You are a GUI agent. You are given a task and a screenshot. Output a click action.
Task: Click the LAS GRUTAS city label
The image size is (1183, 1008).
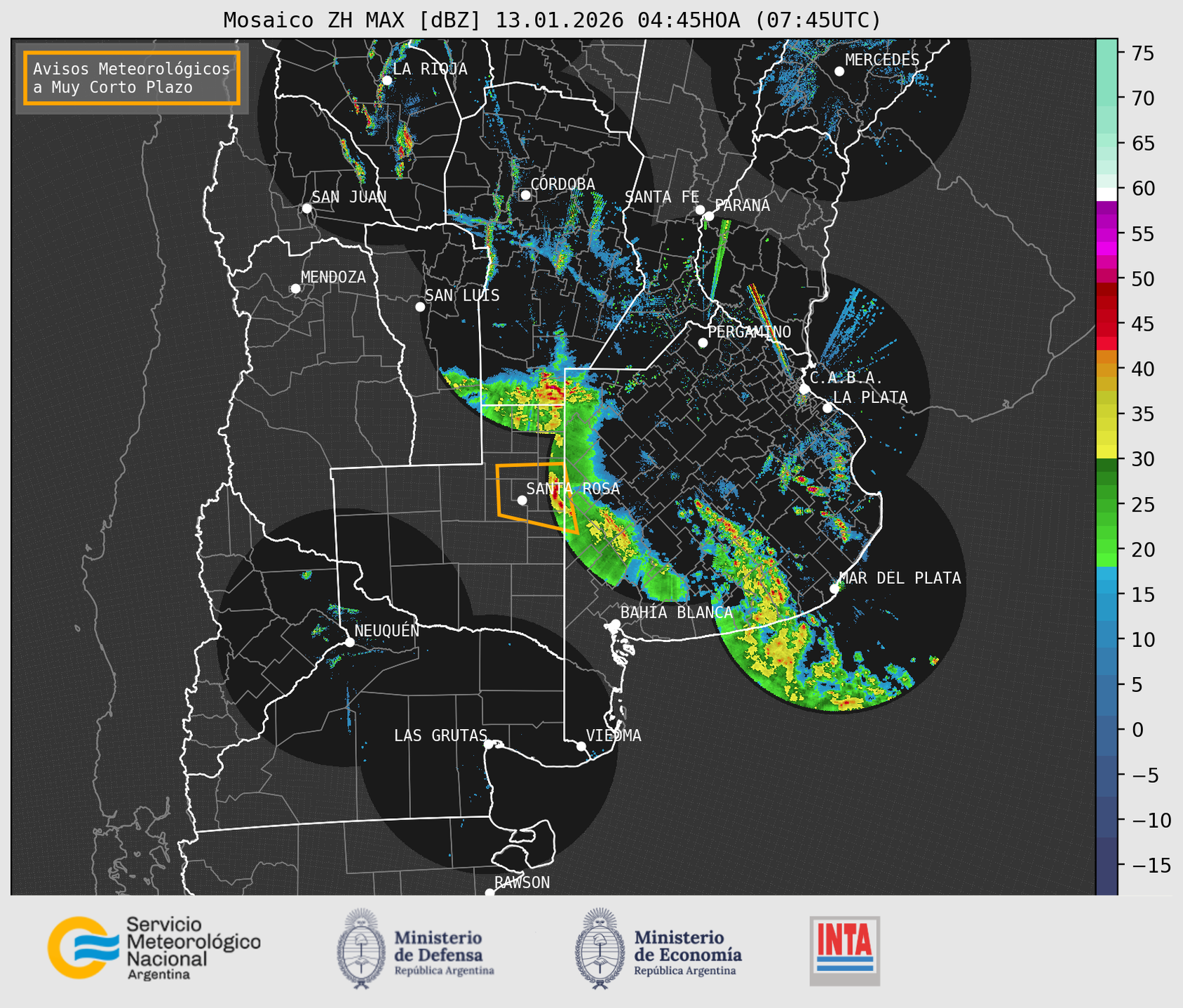440,735
